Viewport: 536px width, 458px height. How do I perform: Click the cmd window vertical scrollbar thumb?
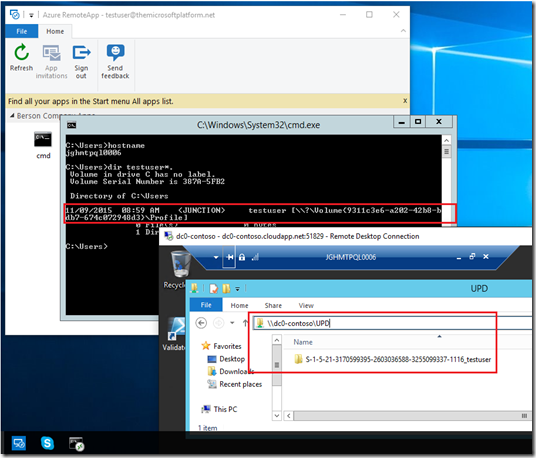click(x=446, y=151)
